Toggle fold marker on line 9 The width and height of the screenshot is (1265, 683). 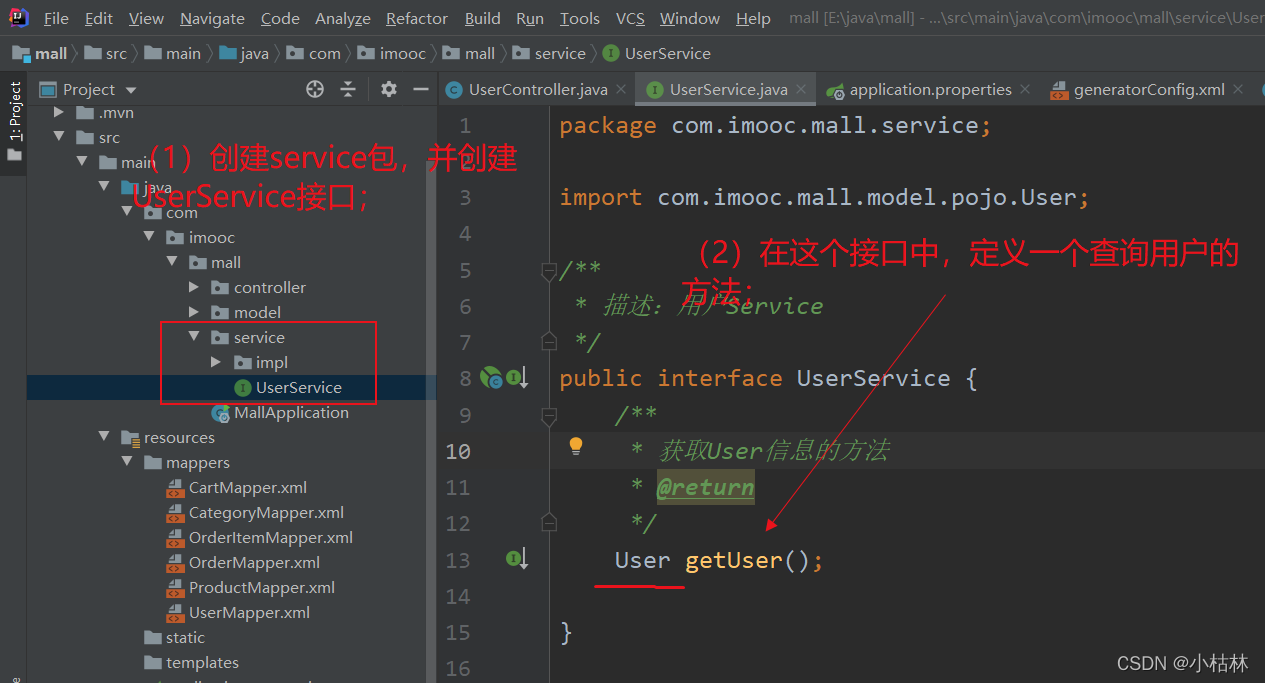click(548, 415)
